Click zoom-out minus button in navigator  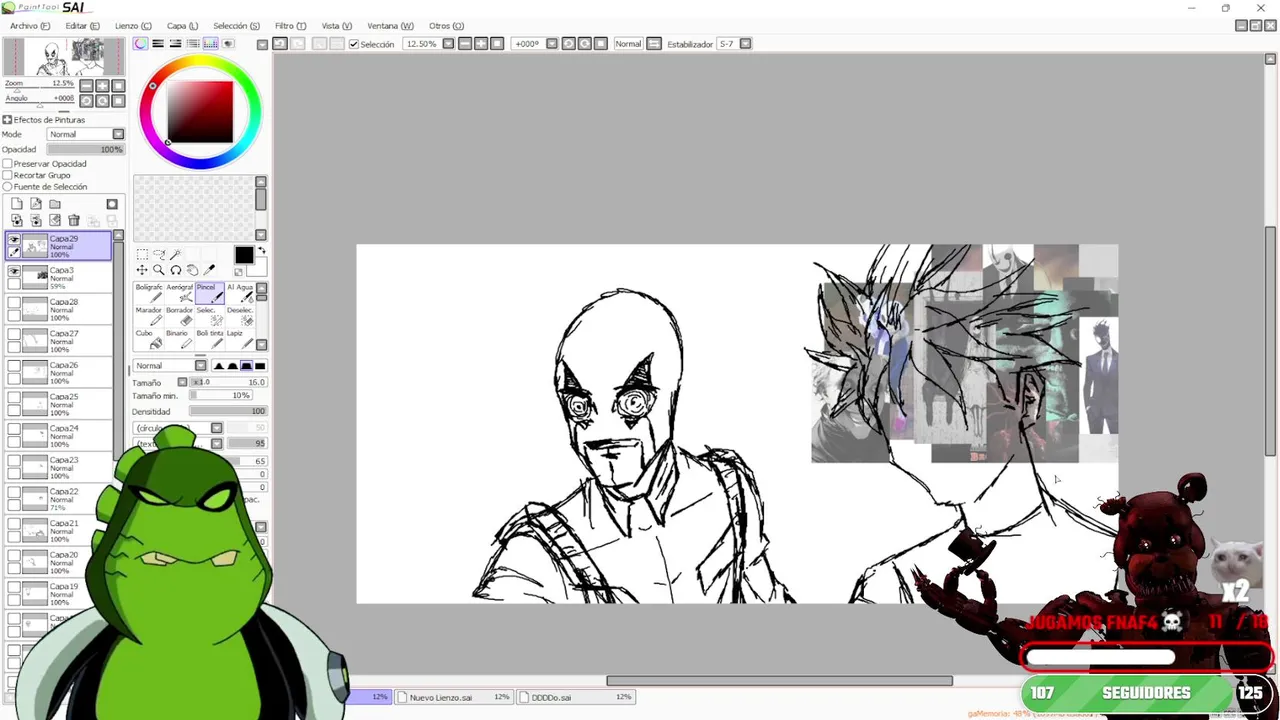tap(86, 86)
